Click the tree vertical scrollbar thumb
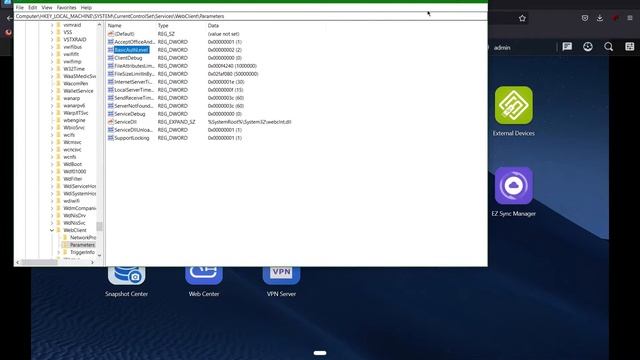 click(x=99, y=226)
